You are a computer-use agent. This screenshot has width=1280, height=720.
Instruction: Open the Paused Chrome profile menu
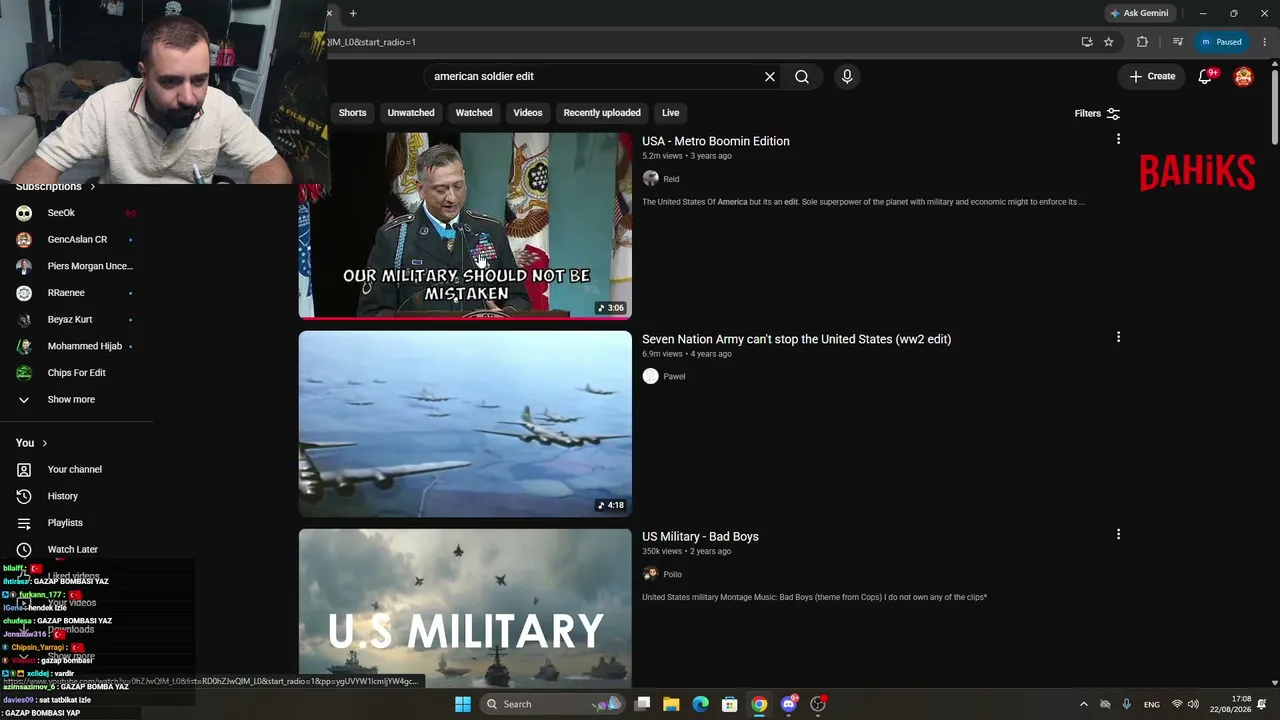point(1221,42)
